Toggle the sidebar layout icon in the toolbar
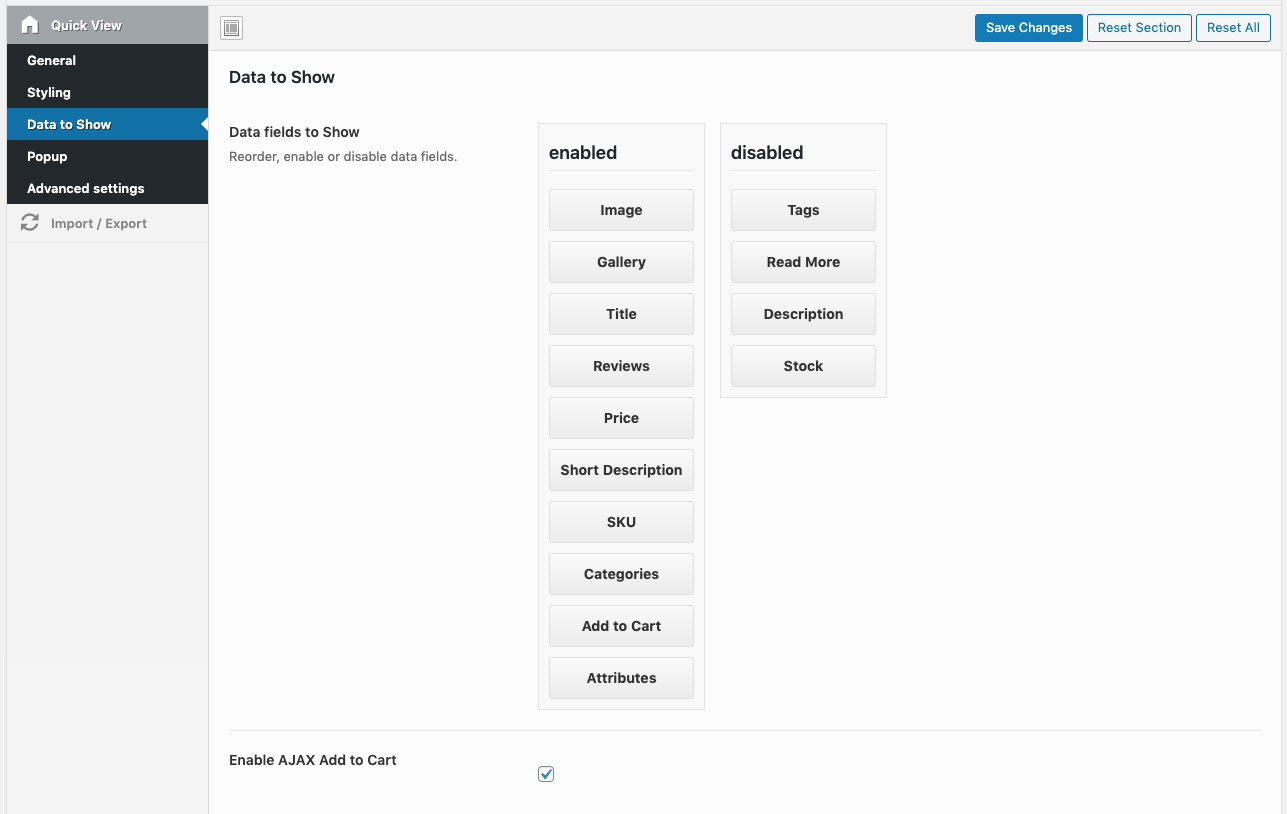 [x=231, y=27]
